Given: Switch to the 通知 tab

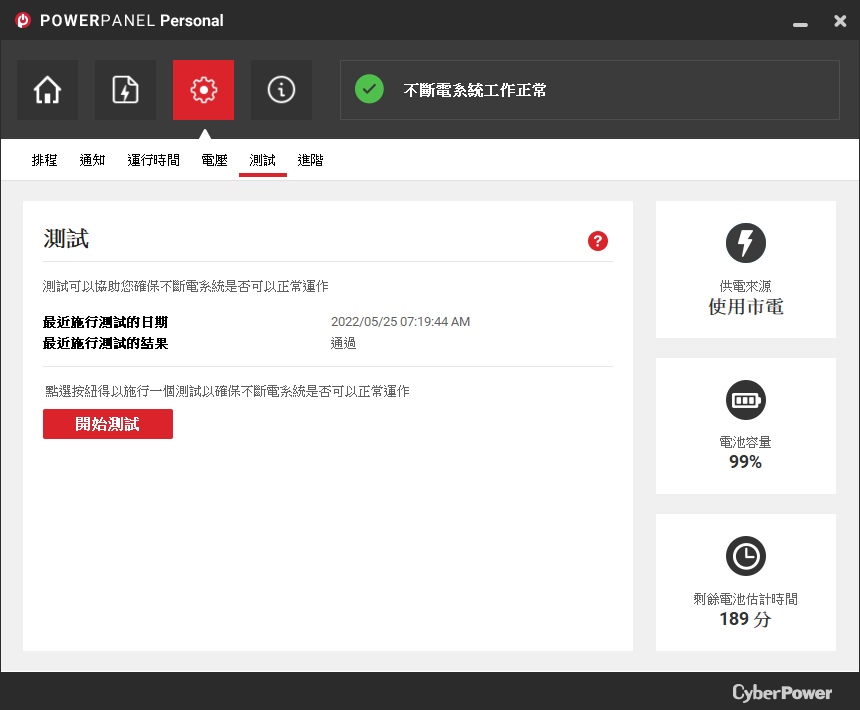Looking at the screenshot, I should pos(92,160).
